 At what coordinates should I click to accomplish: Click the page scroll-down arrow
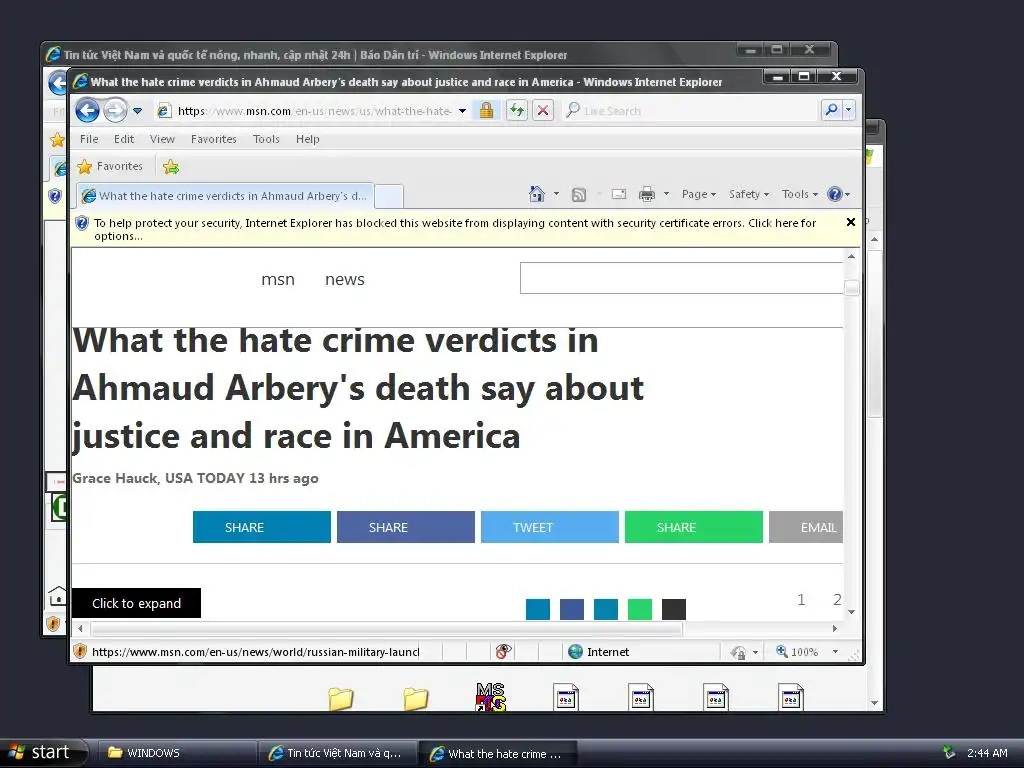point(851,612)
